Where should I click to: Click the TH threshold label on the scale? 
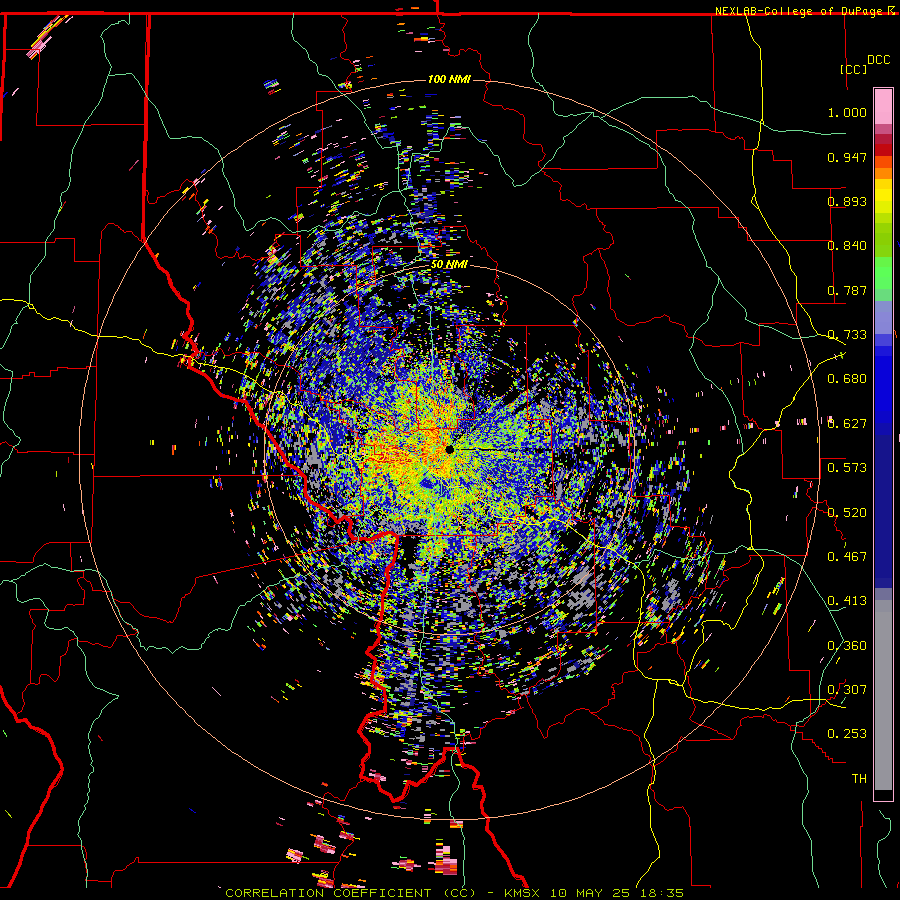click(x=859, y=779)
